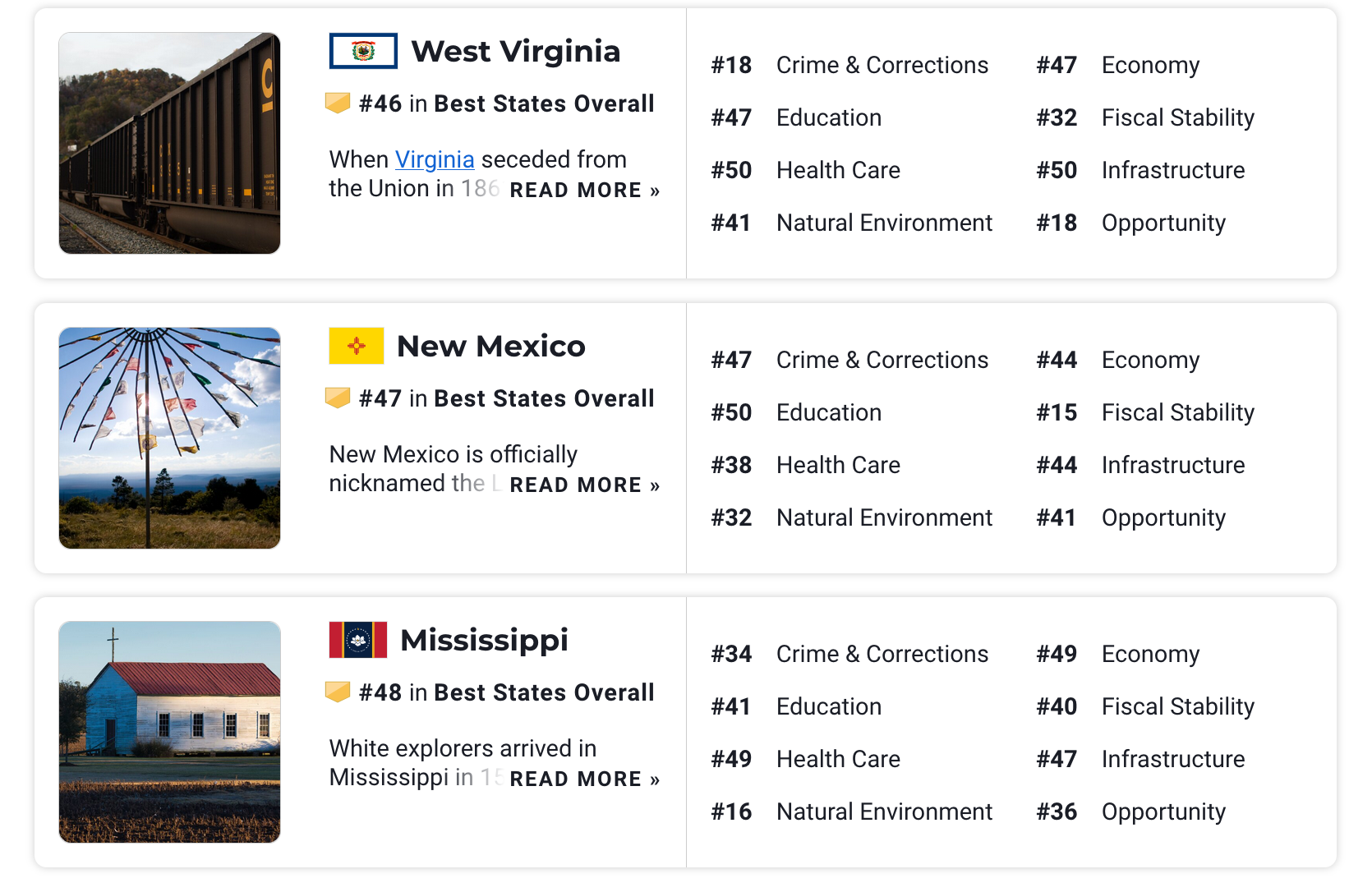Click the New Mexico state flag icon
This screenshot has height=892, width=1372.
(x=357, y=346)
